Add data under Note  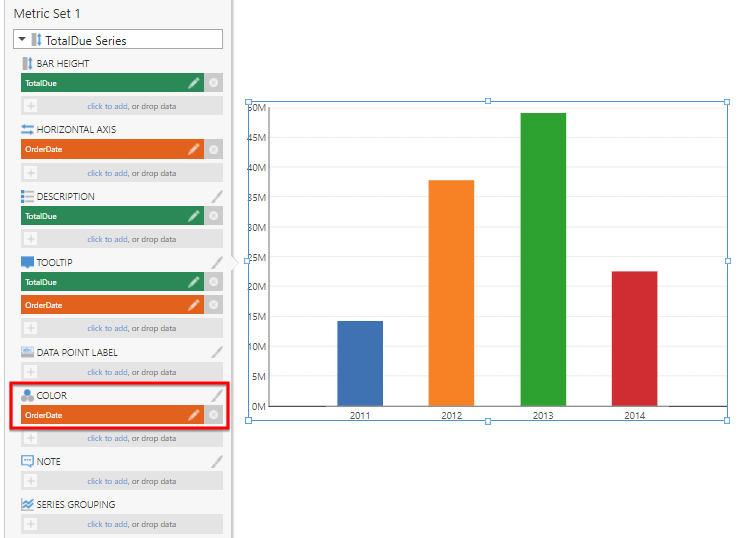(x=122, y=481)
